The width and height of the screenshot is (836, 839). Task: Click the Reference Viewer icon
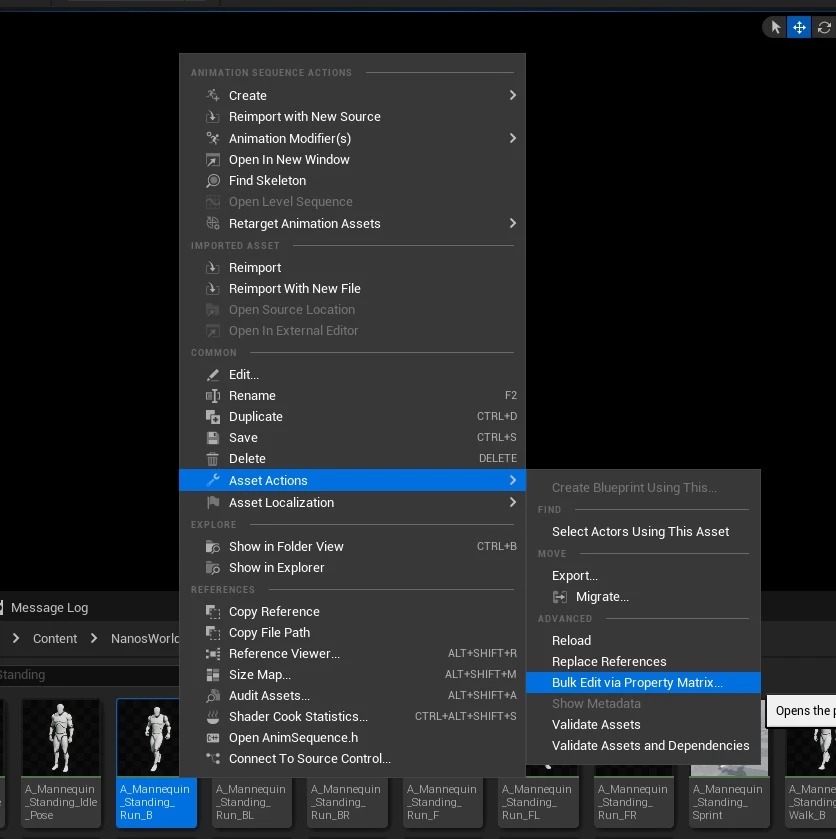tap(213, 654)
